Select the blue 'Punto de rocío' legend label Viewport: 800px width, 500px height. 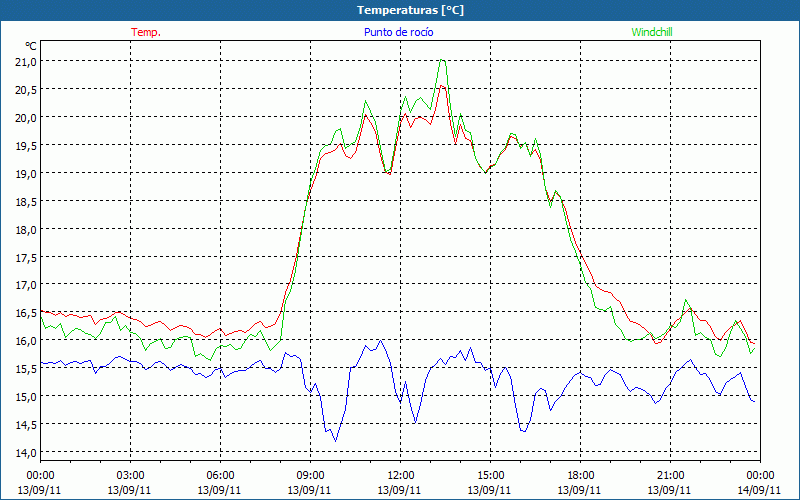click(x=398, y=32)
